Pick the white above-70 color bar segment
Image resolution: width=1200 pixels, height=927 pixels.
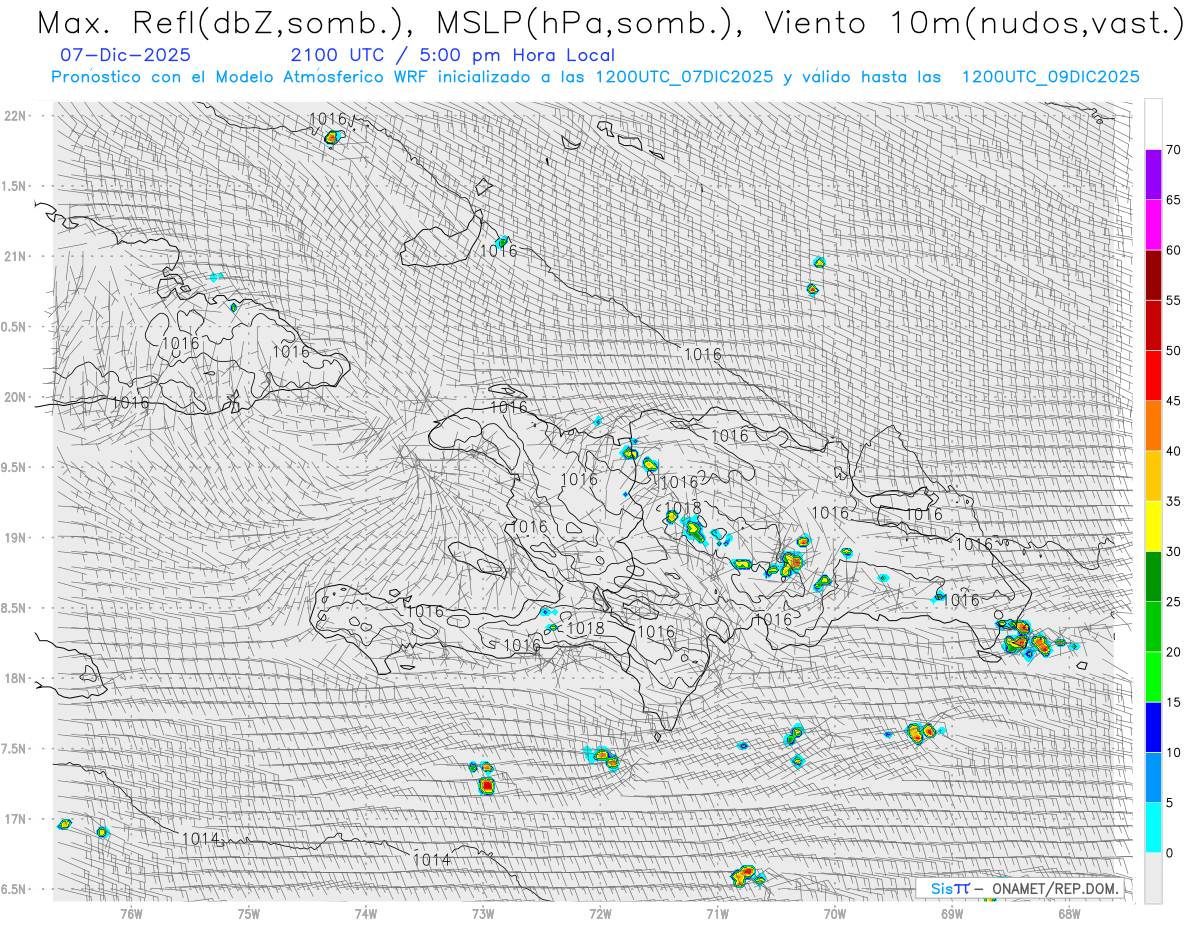1153,124
